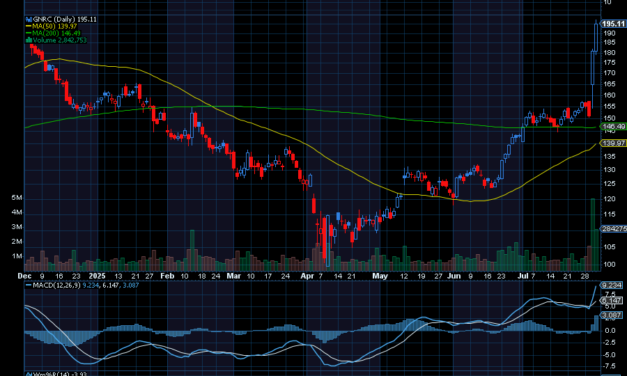Select the 'MA(50) 139.97' legend entry
The height and width of the screenshot is (376, 627).
pos(55,26)
